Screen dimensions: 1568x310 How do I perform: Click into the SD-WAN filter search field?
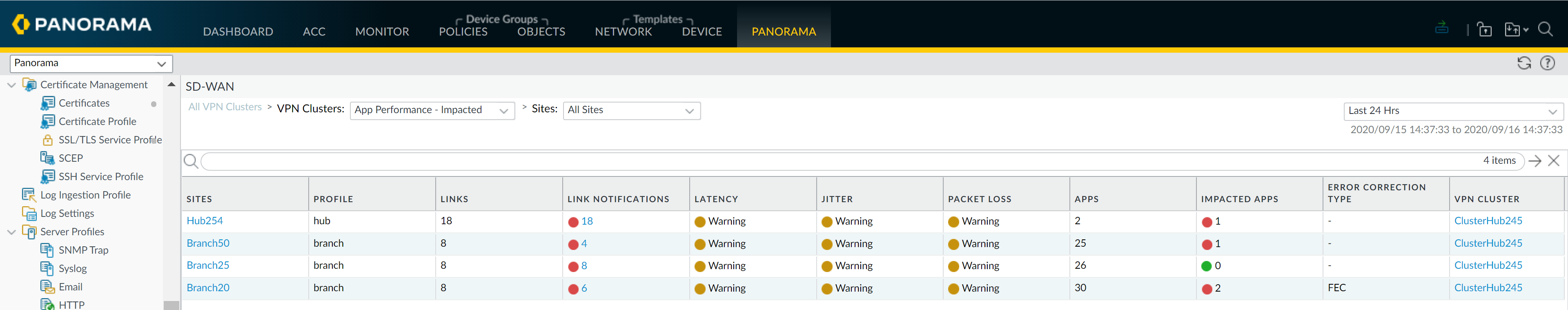point(840,161)
